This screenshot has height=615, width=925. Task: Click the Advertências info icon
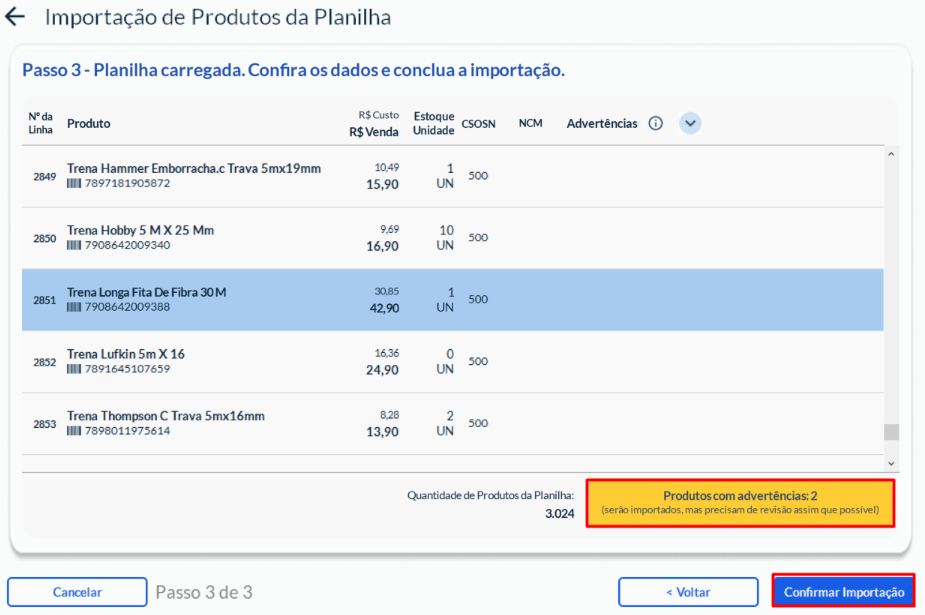(x=656, y=123)
